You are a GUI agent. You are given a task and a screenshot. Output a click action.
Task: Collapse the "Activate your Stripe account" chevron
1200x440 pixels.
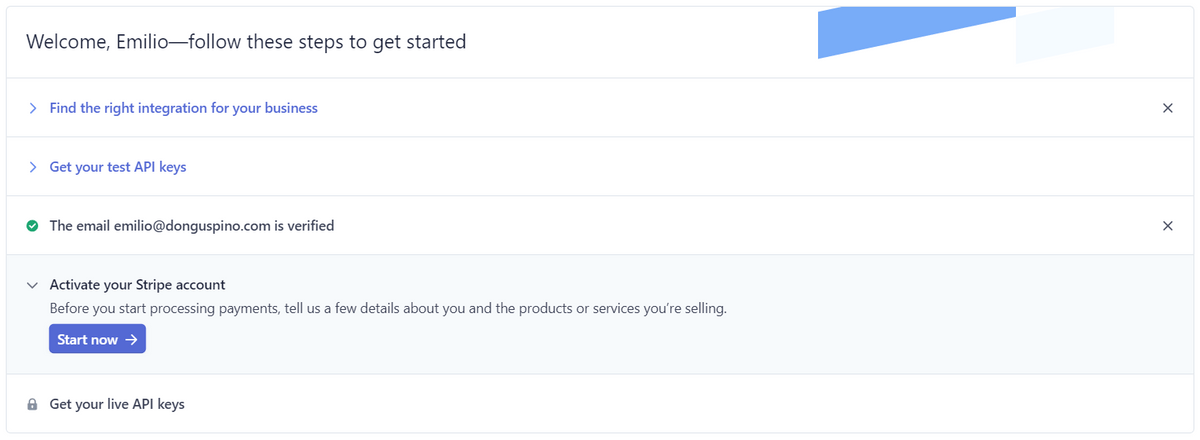(x=32, y=285)
